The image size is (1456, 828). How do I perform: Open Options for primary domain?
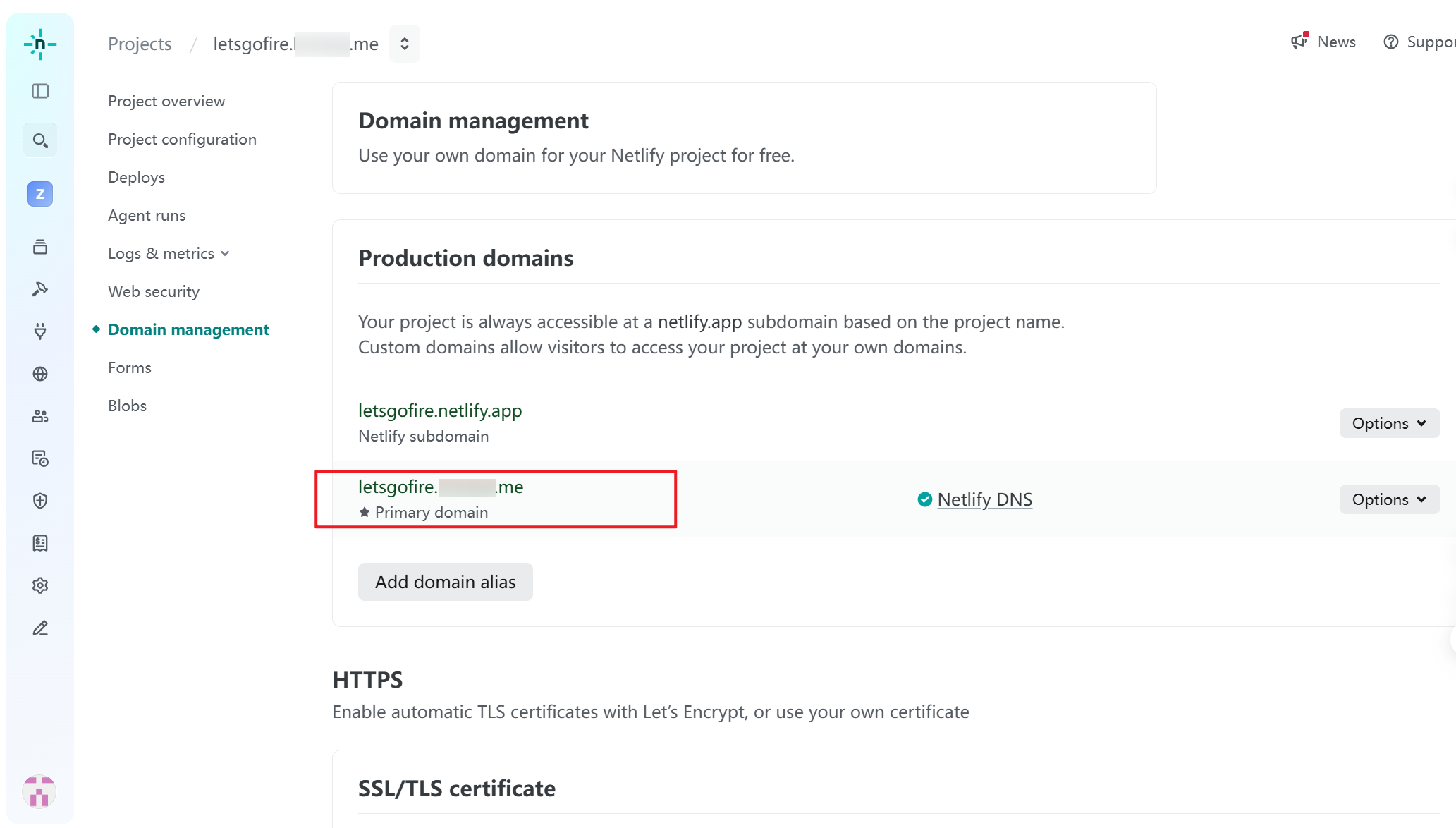click(1388, 499)
